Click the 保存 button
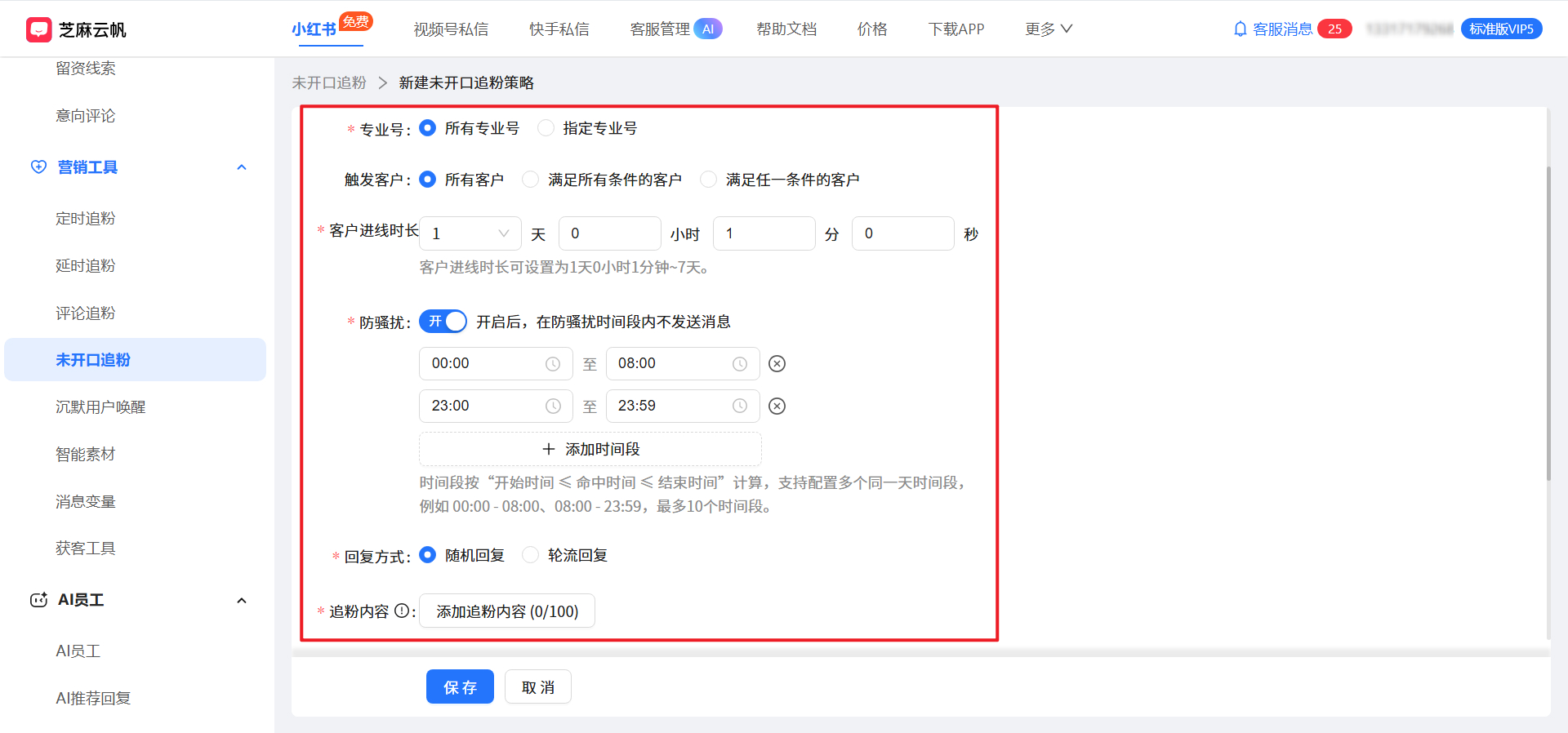The image size is (1568, 733). tap(460, 686)
